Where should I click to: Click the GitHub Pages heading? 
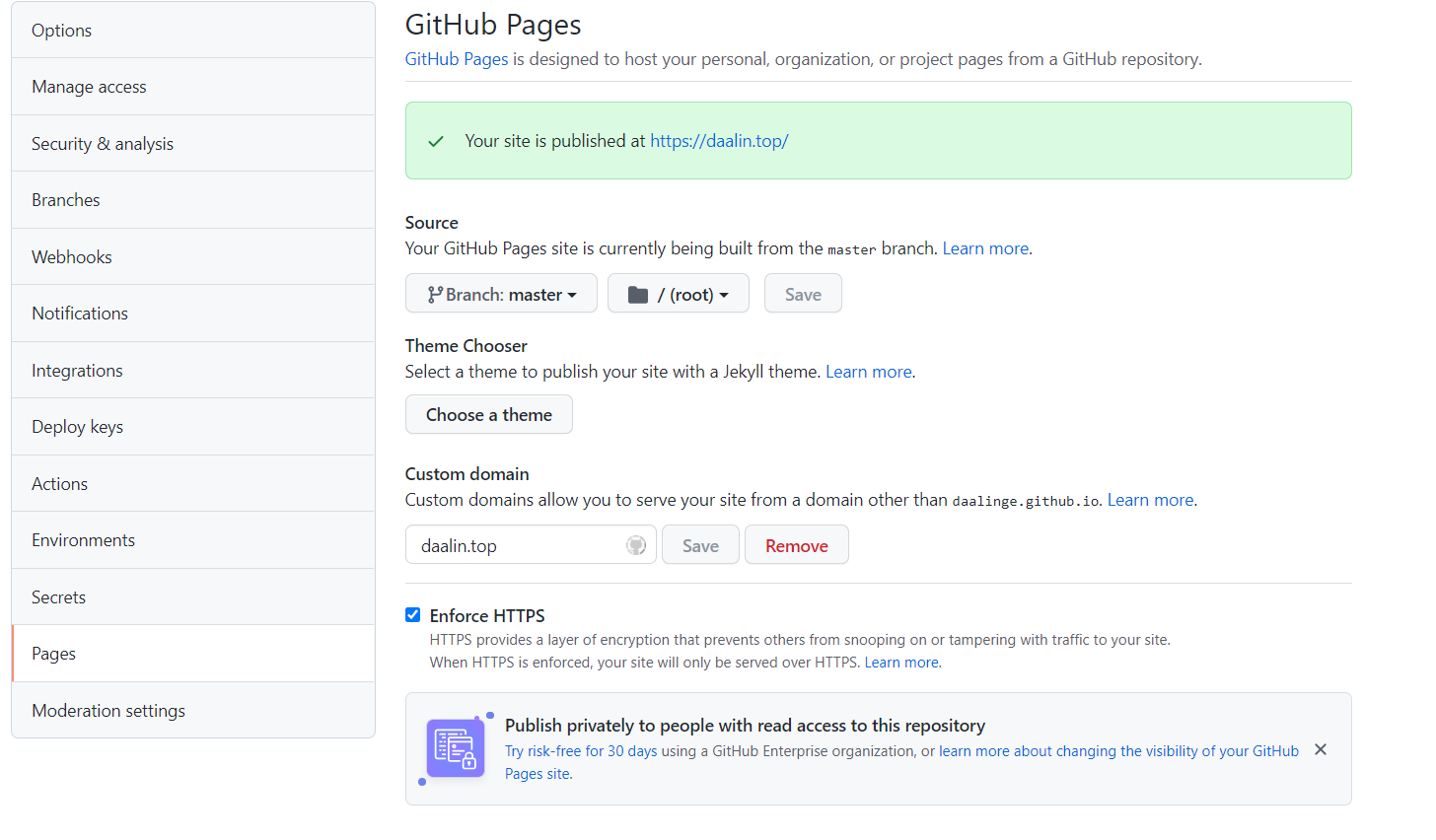click(x=493, y=25)
